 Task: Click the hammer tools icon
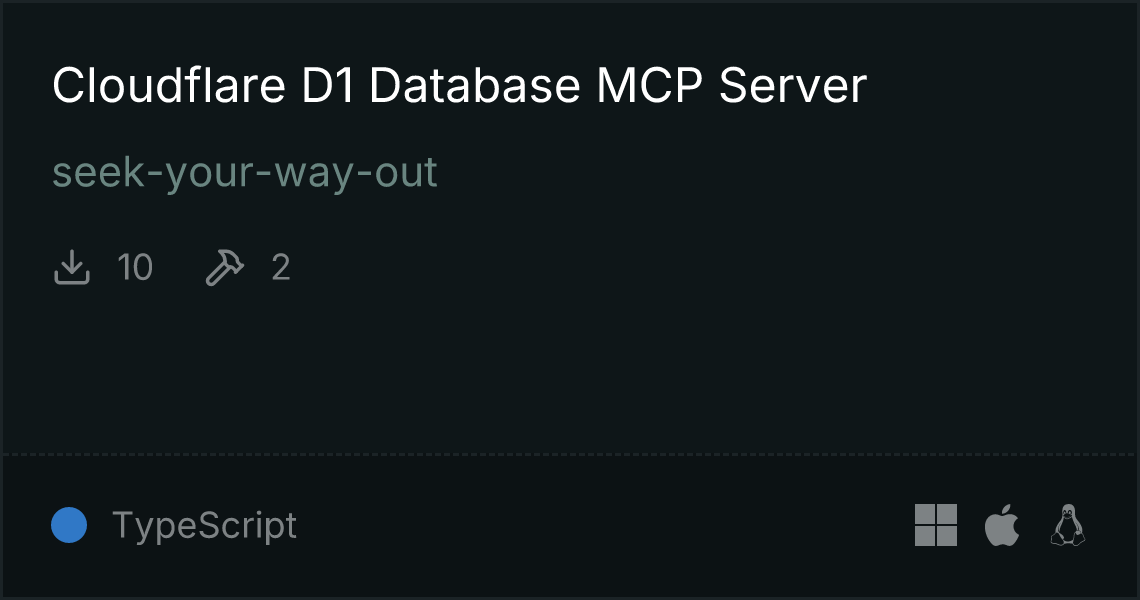click(225, 267)
